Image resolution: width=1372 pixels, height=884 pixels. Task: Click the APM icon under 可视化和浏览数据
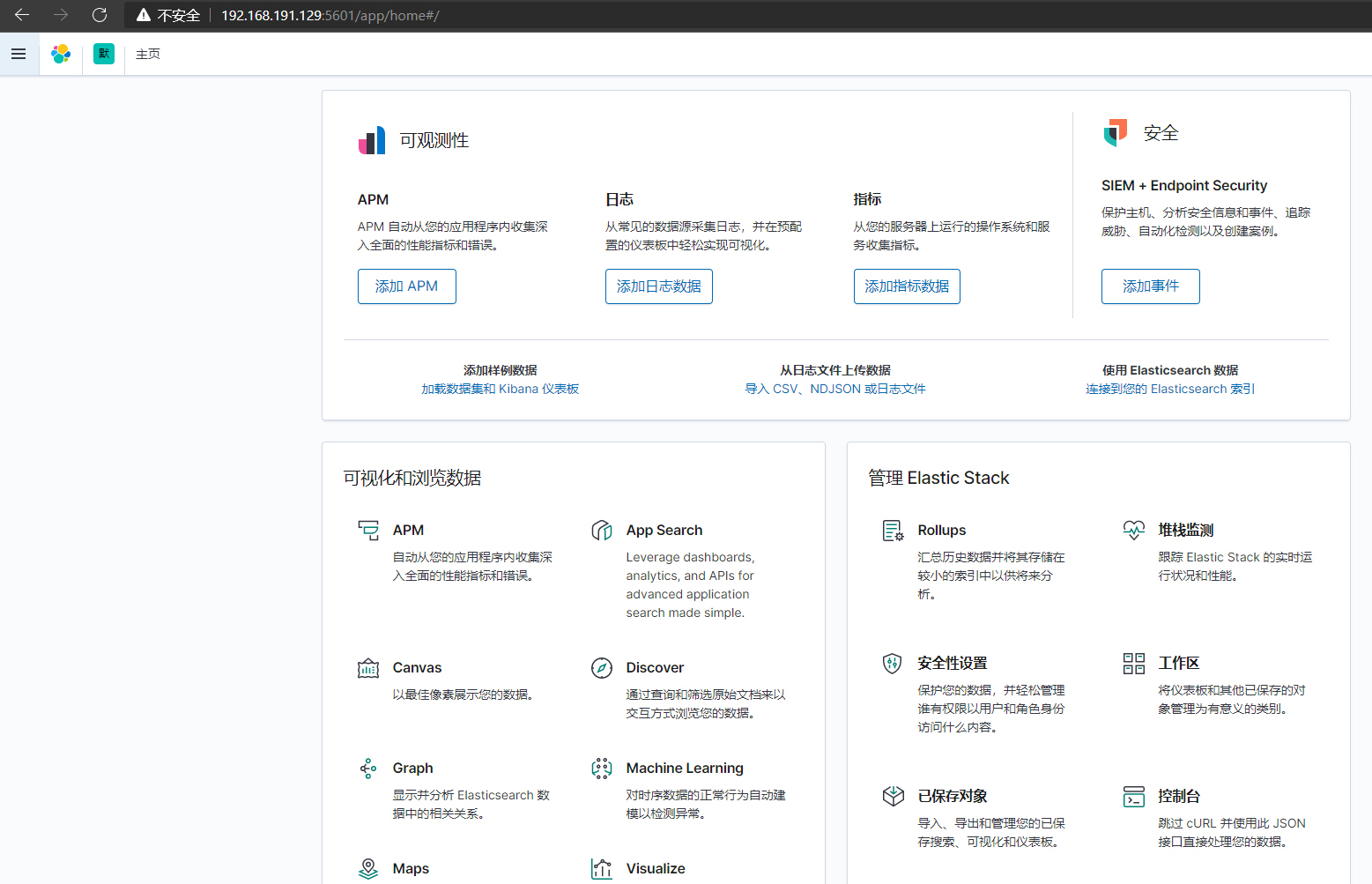coord(368,530)
